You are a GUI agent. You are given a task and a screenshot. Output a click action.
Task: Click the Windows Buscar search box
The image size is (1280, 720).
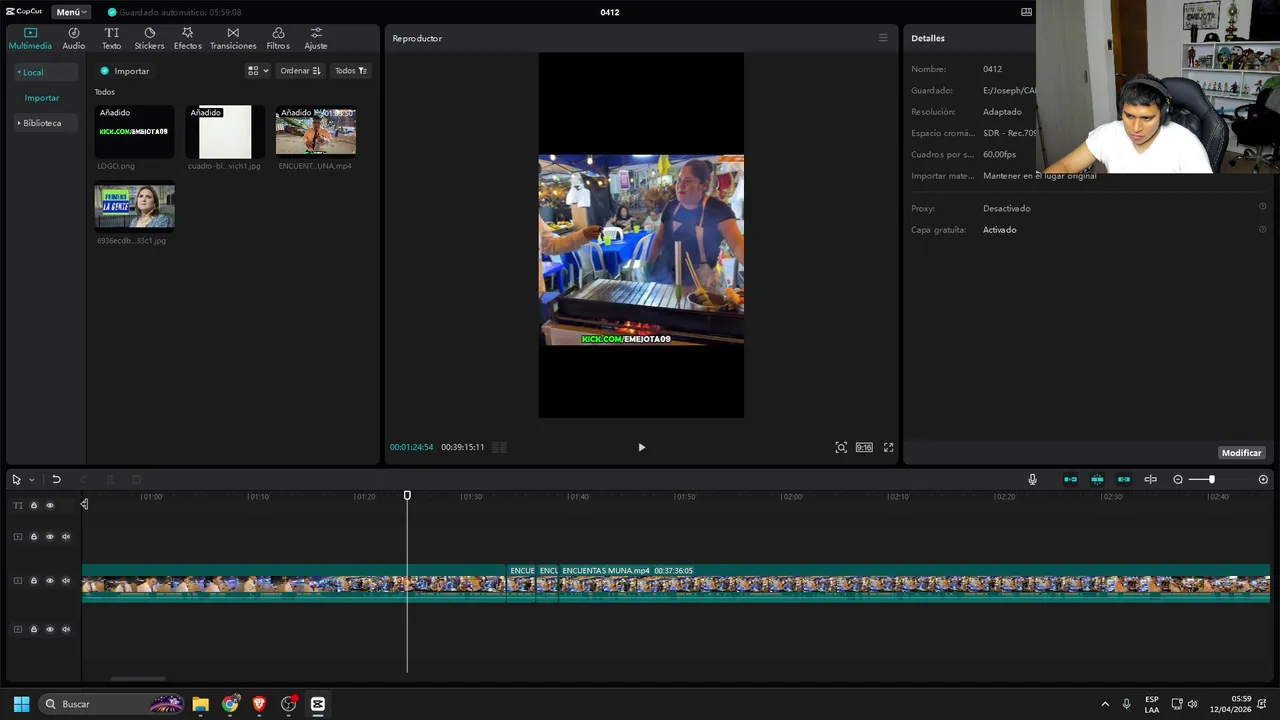coord(112,704)
